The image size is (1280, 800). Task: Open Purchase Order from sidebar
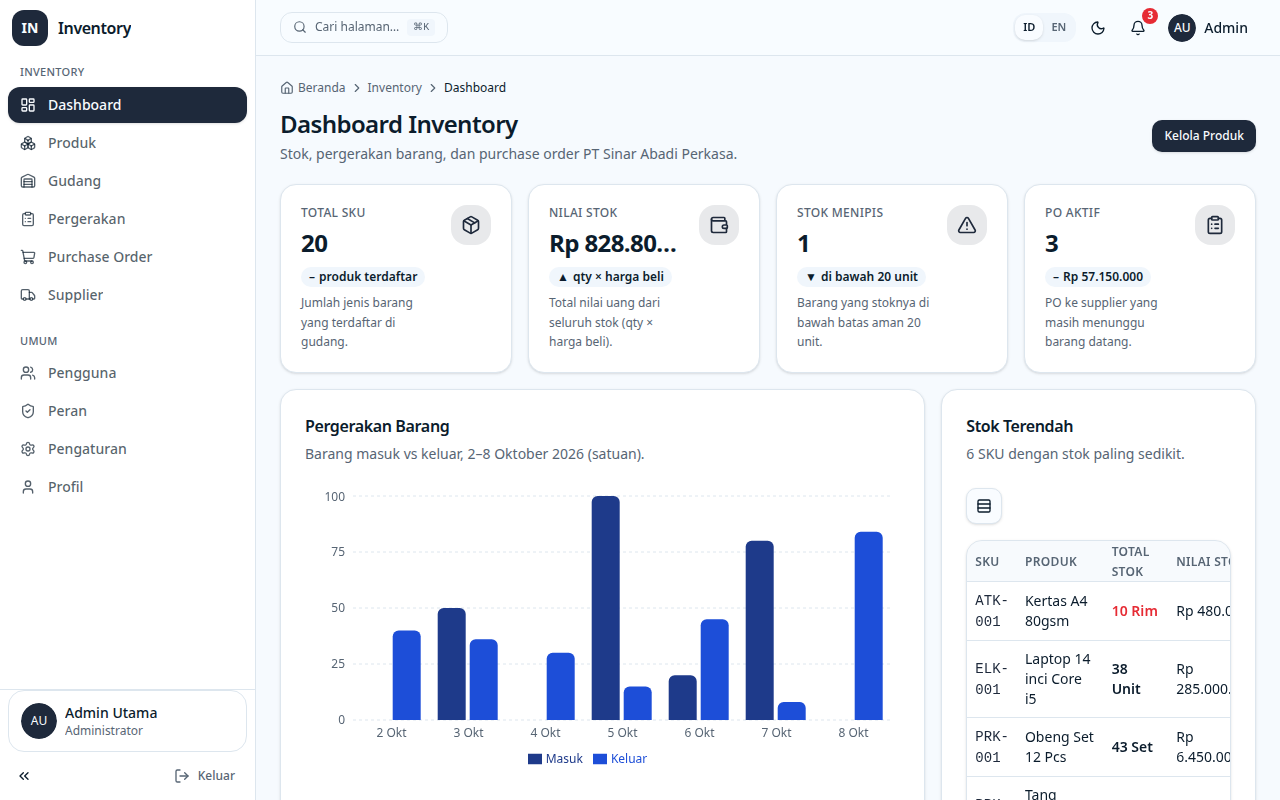pyautogui.click(x=127, y=257)
